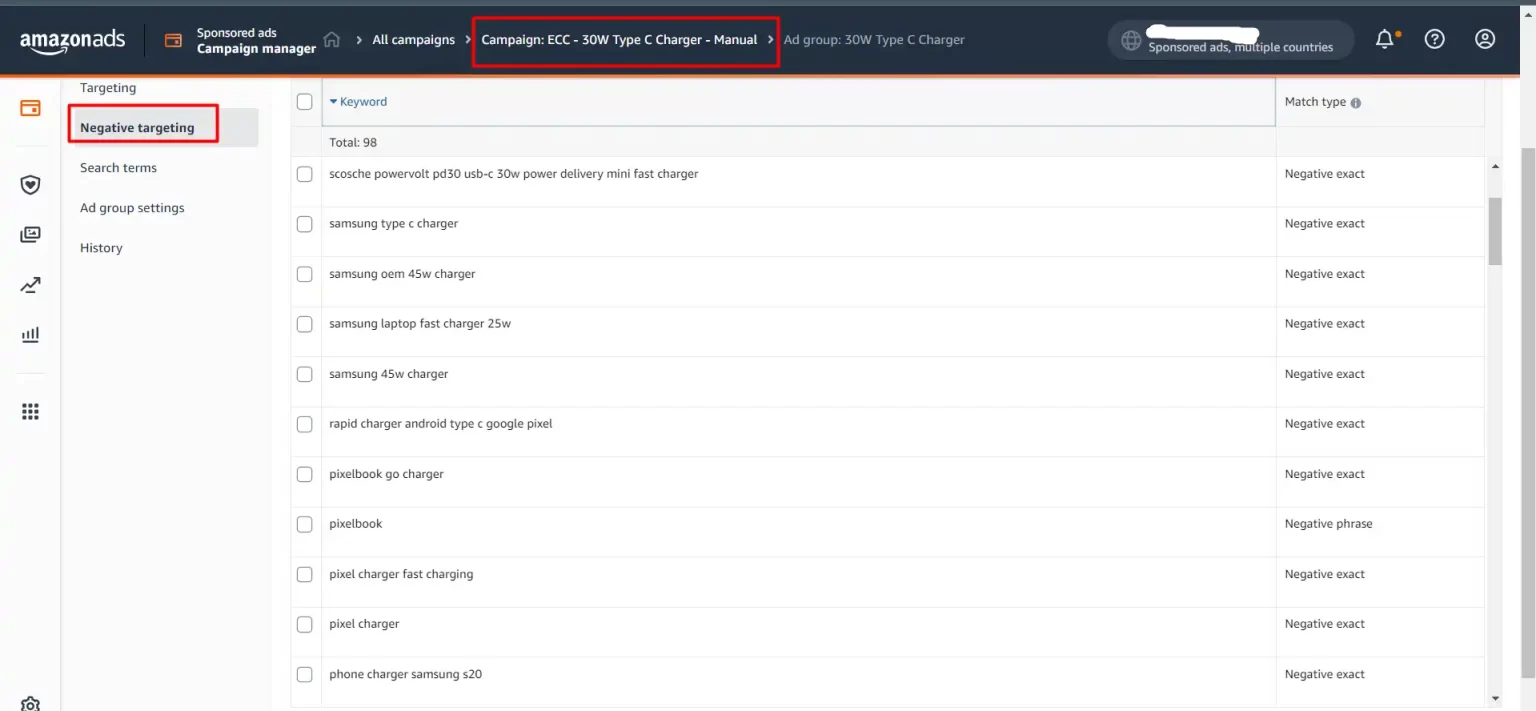
Task: Click the table scrollbar down arrow
Action: pos(1495,699)
